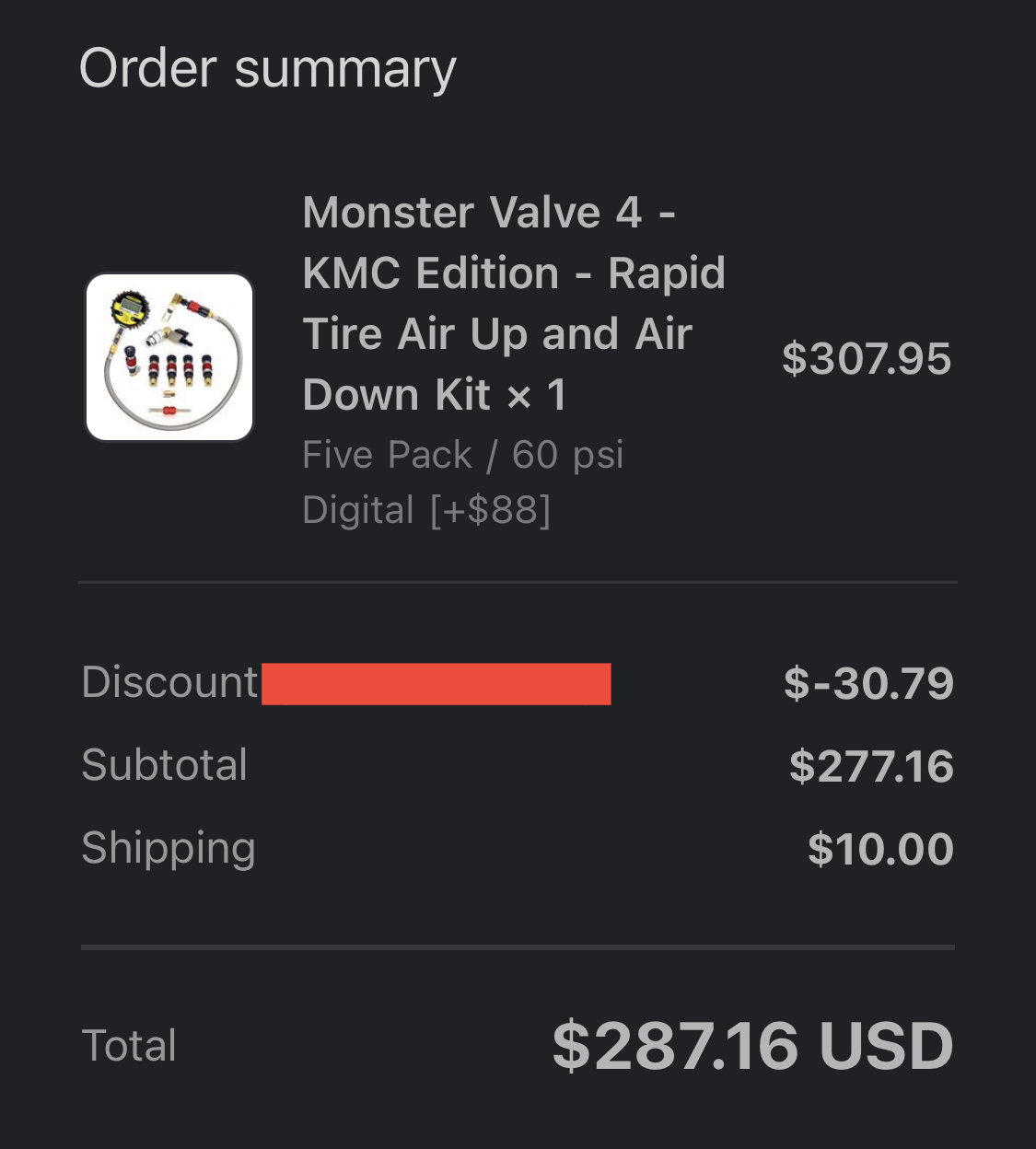Select the Order summary heading

tap(267, 69)
